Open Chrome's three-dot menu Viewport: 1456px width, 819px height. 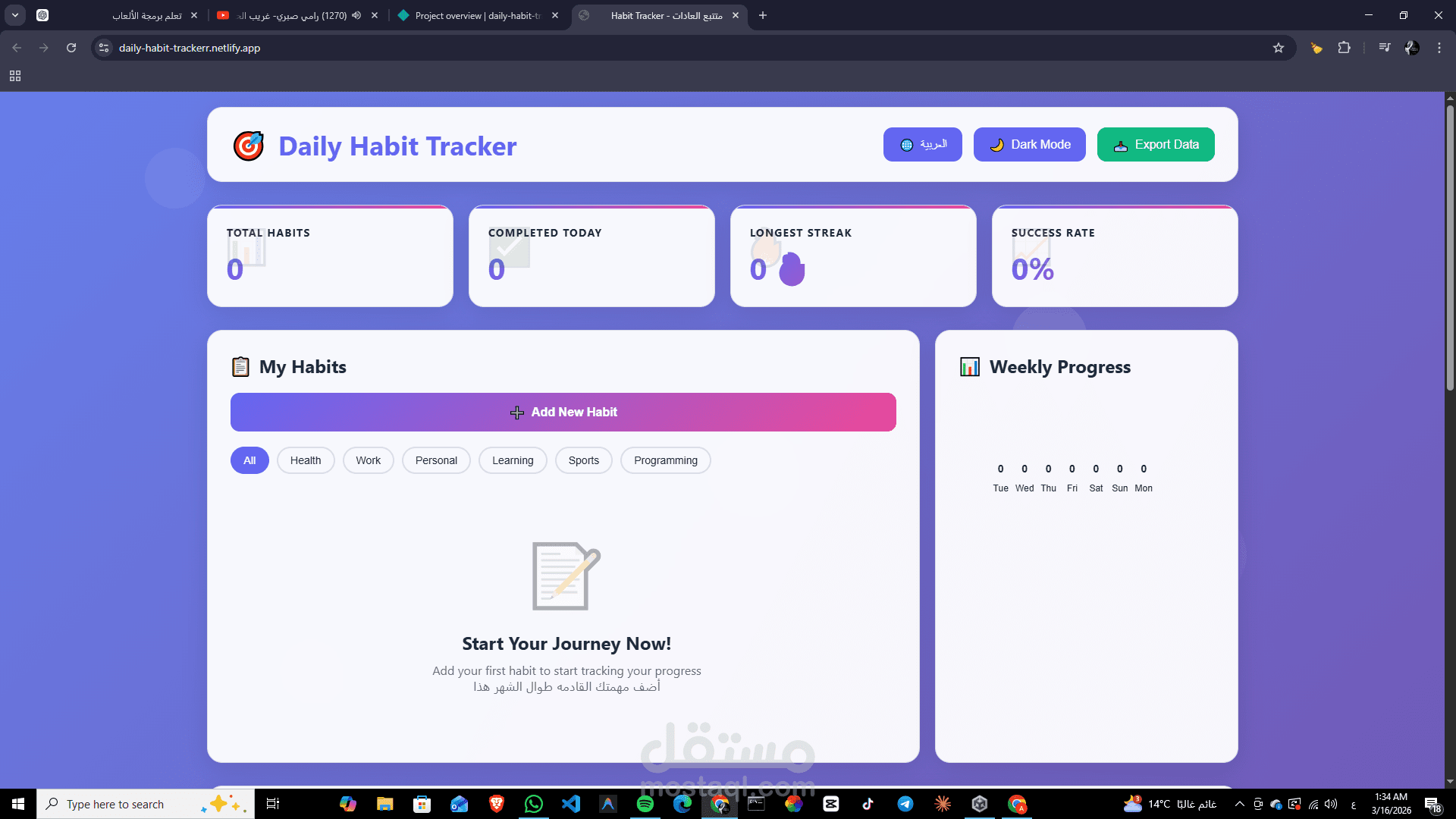click(x=1439, y=47)
